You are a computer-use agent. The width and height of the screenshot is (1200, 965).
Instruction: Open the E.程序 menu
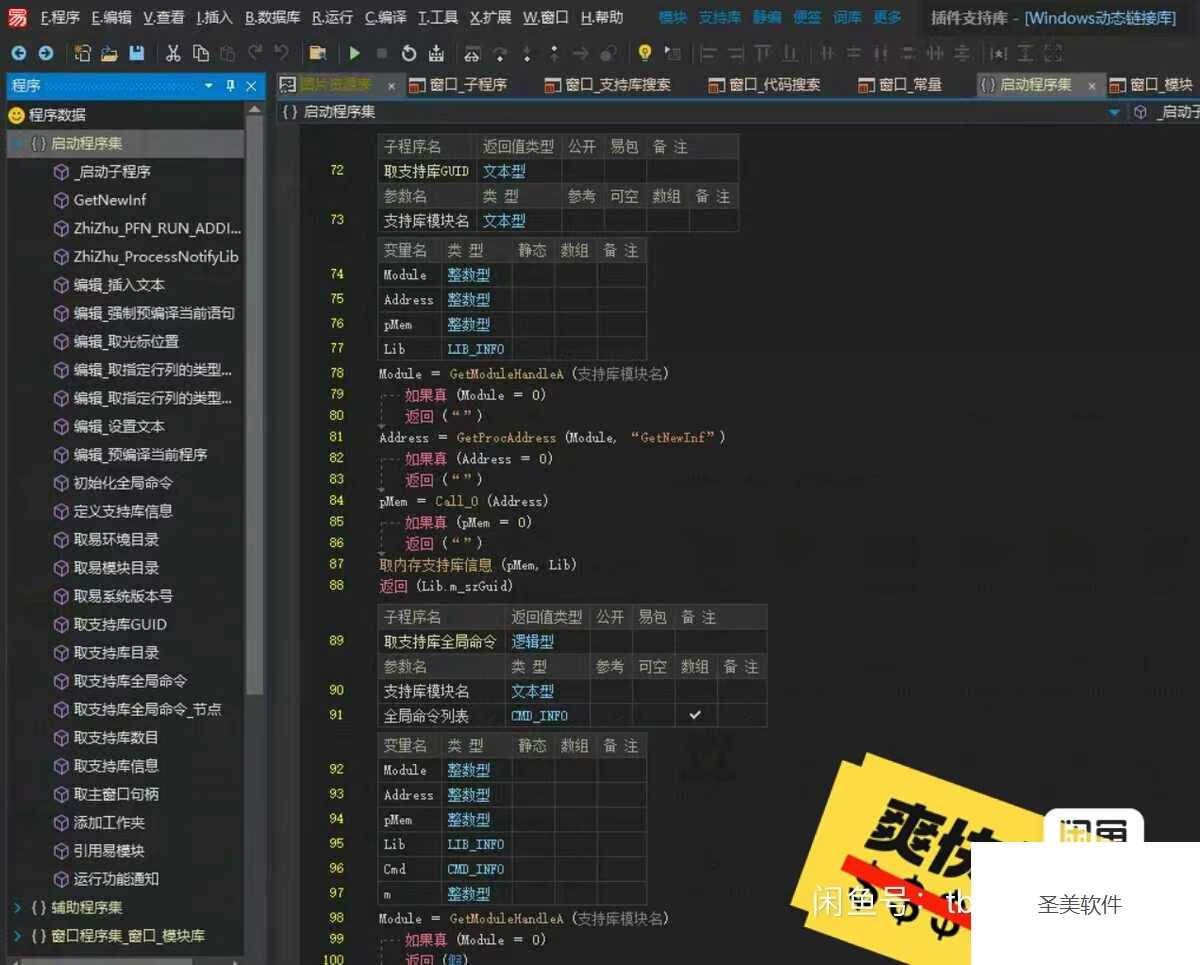60,17
